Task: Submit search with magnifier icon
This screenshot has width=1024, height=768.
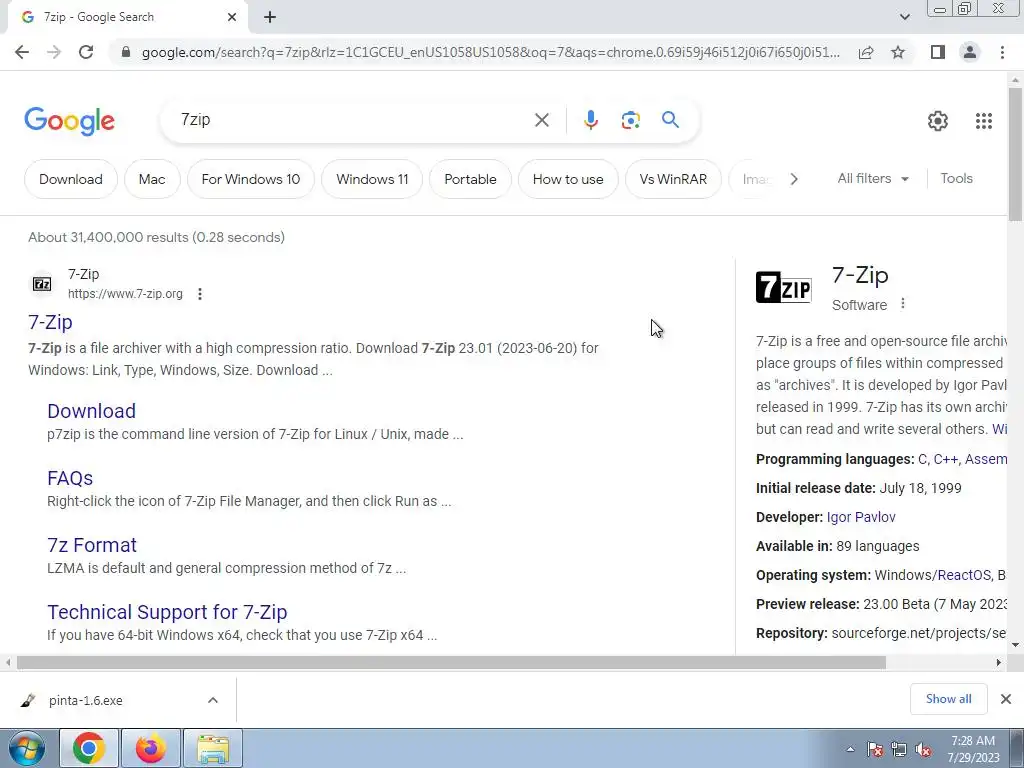Action: [670, 120]
